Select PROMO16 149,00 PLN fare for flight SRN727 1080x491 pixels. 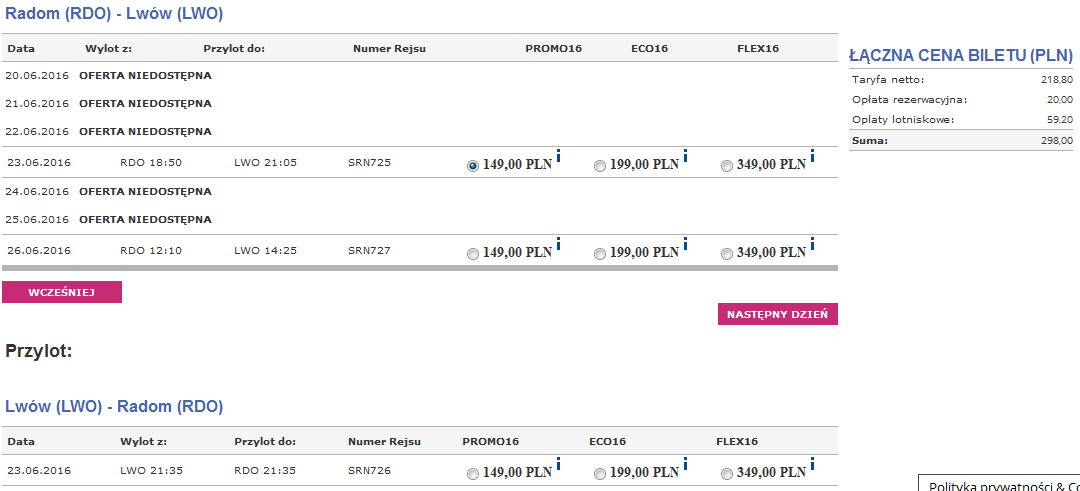tap(472, 254)
